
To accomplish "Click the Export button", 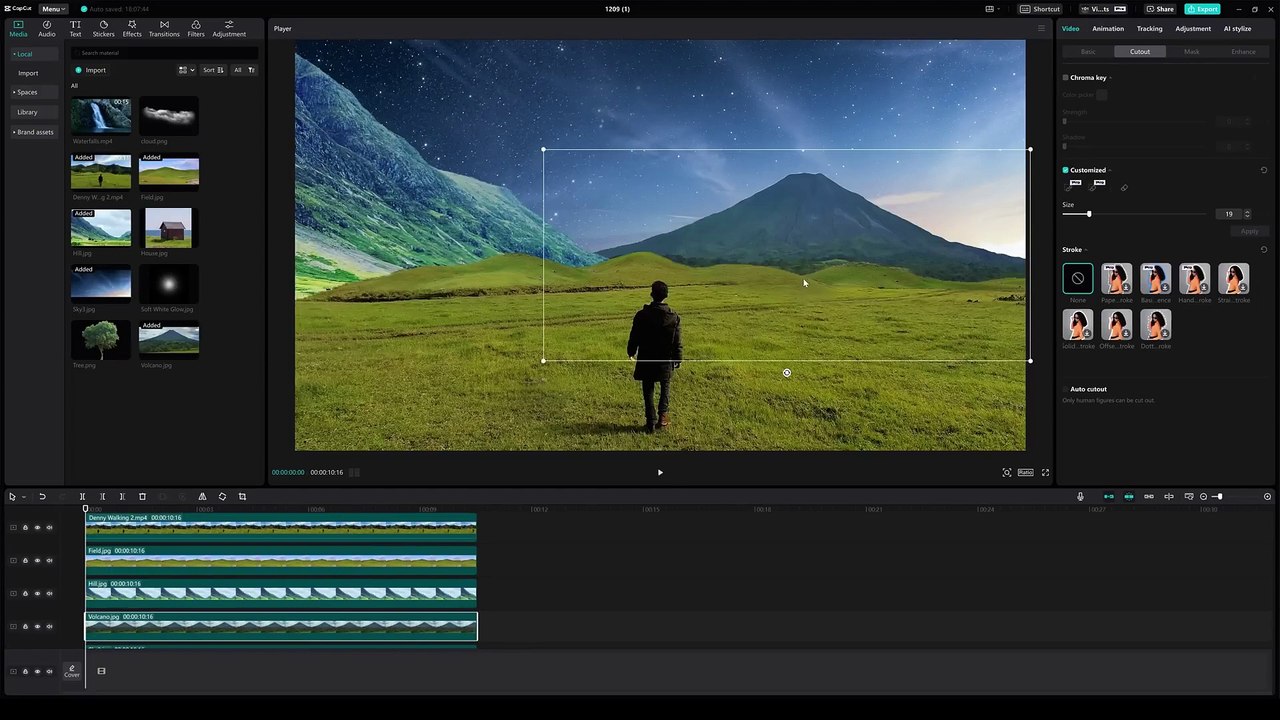I will [x=1202, y=9].
